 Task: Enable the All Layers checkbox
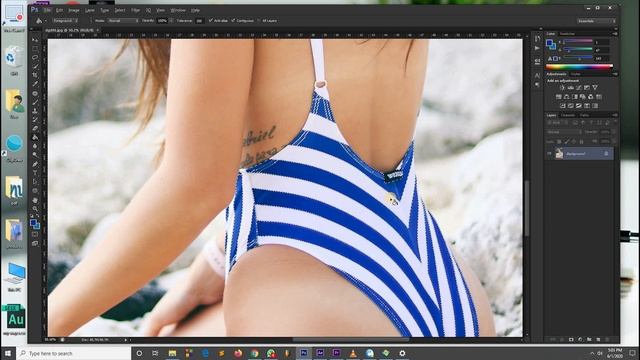(258, 20)
